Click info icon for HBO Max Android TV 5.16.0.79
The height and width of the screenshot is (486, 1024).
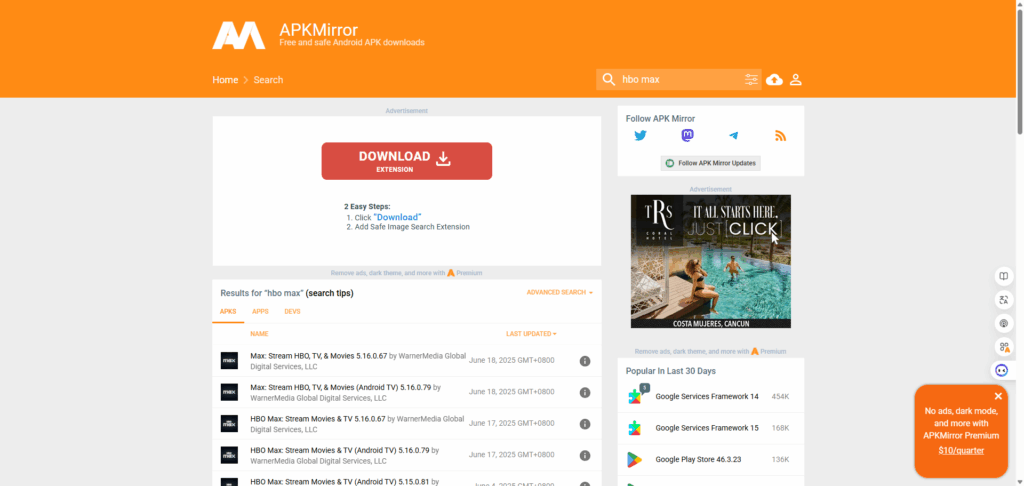(585, 455)
